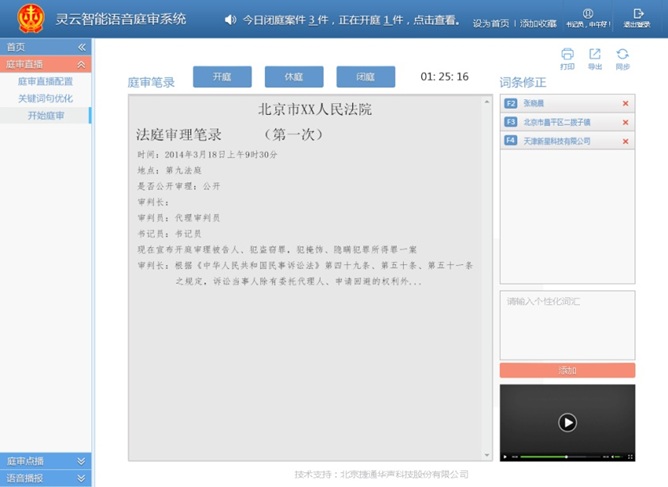Screen dimensions: 668x487
Task: Click the video progress bar
Action: [x=560, y=457]
